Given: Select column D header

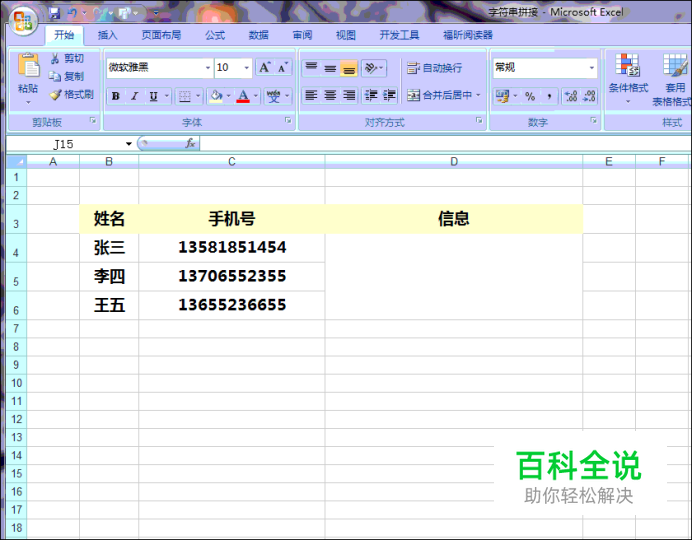Looking at the screenshot, I should click(x=454, y=162).
